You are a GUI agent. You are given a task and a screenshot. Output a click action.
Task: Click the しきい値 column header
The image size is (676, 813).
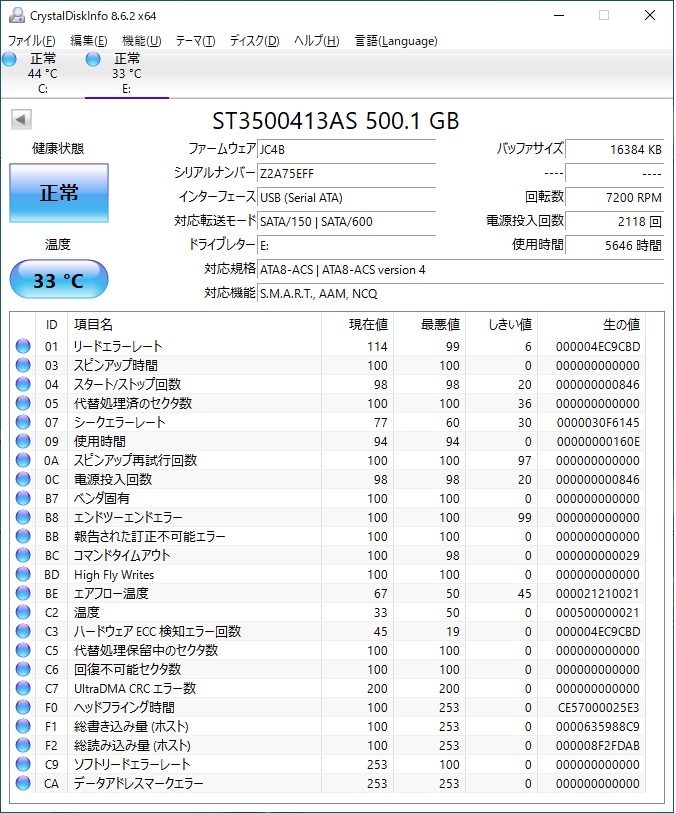tap(501, 325)
